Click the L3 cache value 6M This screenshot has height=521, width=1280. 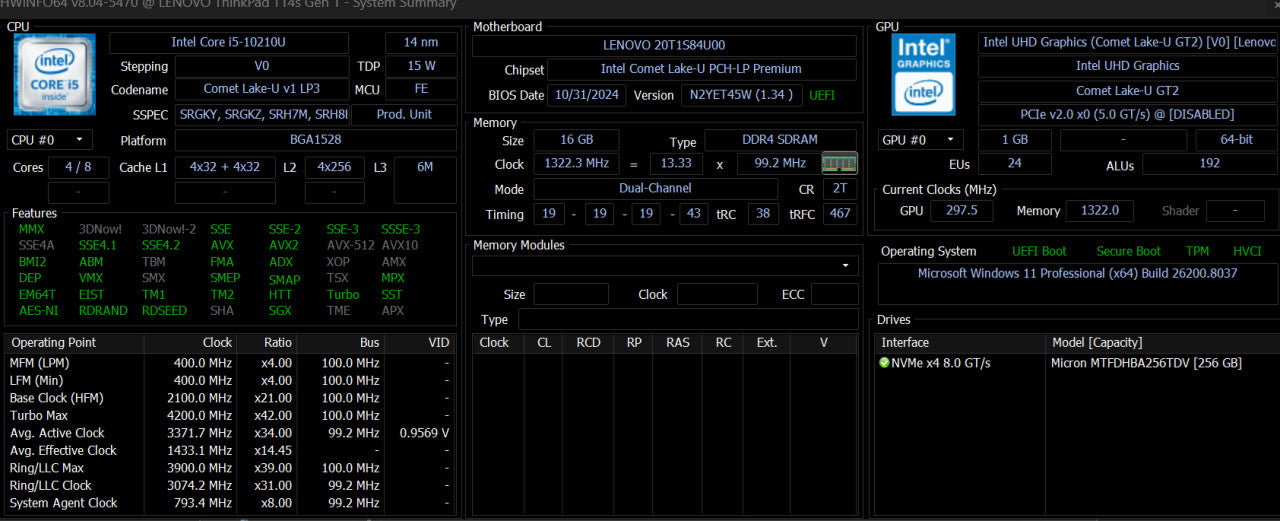point(425,167)
